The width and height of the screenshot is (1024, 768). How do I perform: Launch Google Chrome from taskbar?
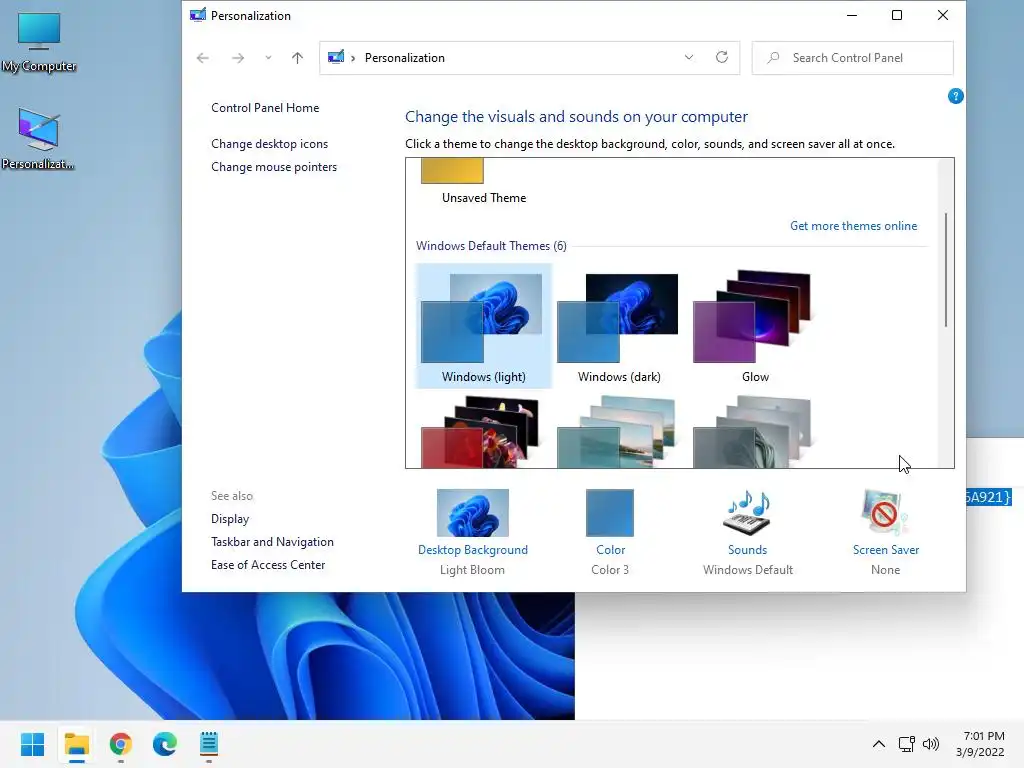click(121, 744)
